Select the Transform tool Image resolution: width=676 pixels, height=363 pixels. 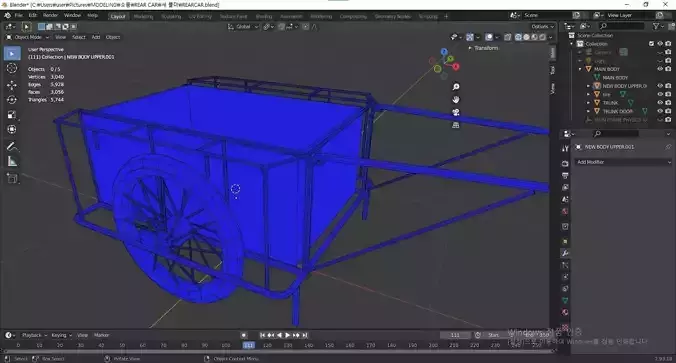pyautogui.click(x=12, y=129)
